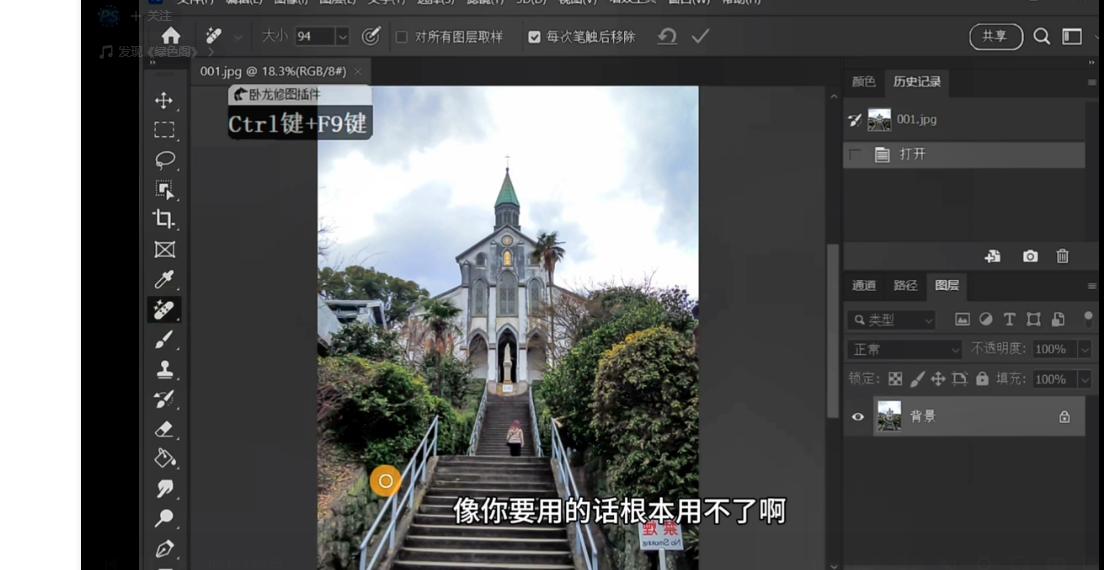Select the Smudge tool
This screenshot has height=570, width=1104.
point(164,488)
